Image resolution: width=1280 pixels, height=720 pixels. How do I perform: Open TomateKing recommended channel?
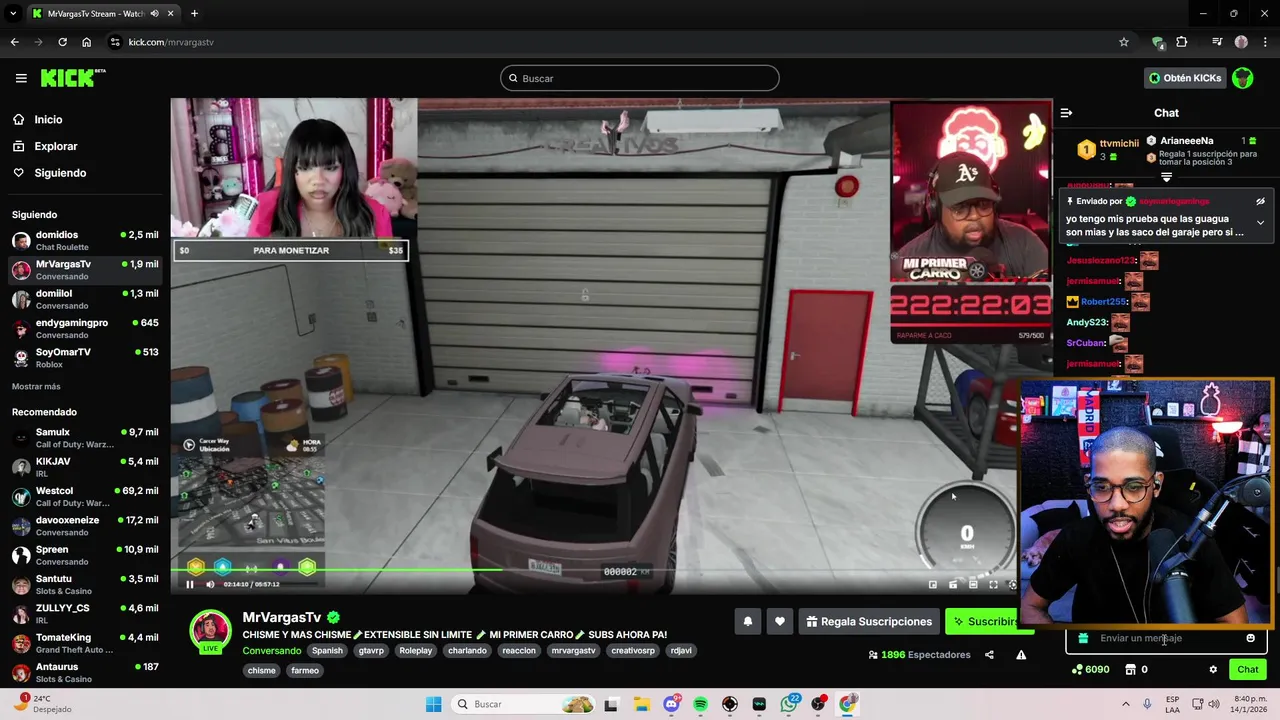pos(85,643)
